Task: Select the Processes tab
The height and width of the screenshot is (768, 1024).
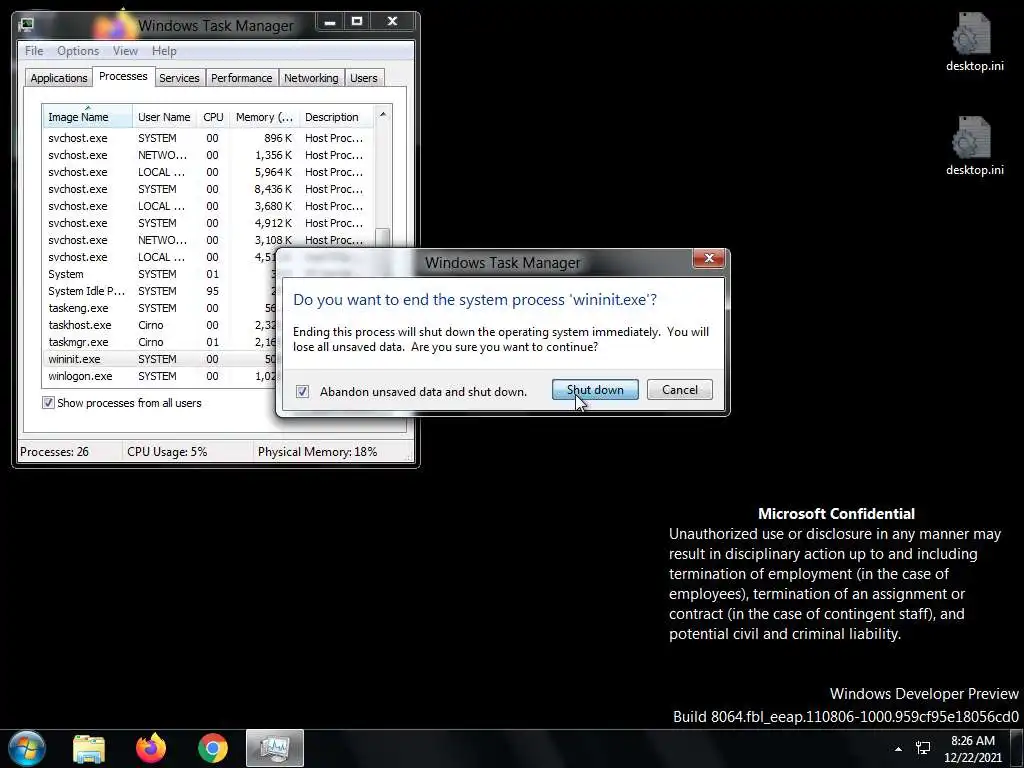Action: pyautogui.click(x=123, y=76)
